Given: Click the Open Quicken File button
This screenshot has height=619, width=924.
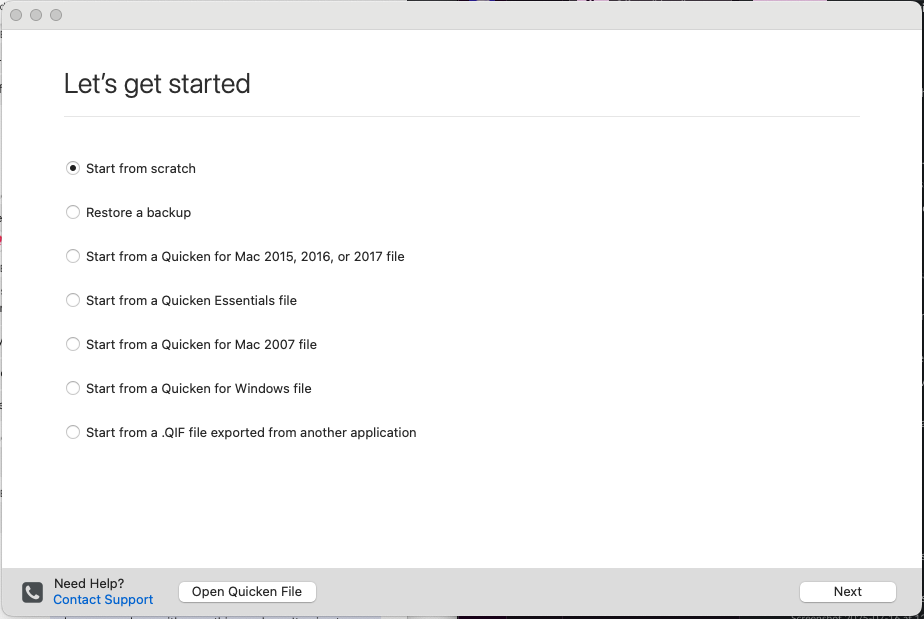Looking at the screenshot, I should [x=247, y=592].
